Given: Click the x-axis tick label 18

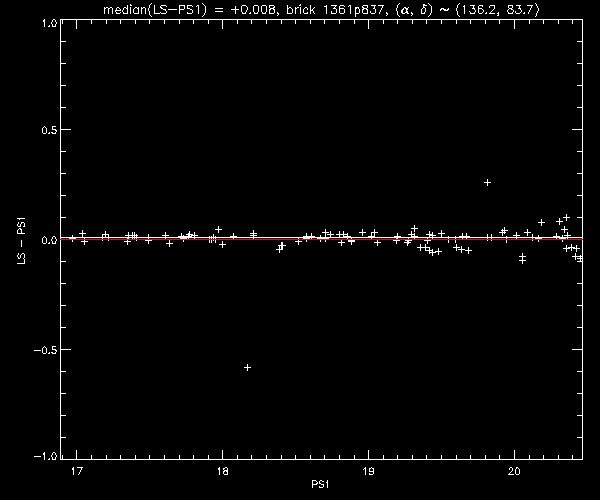Looking at the screenshot, I should click(x=222, y=471).
